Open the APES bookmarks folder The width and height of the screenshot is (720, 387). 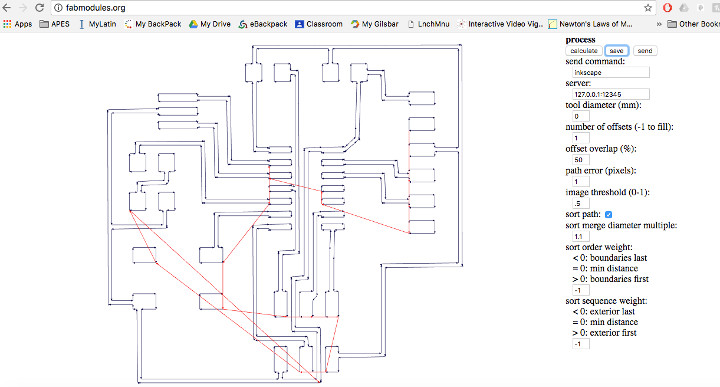coord(54,24)
